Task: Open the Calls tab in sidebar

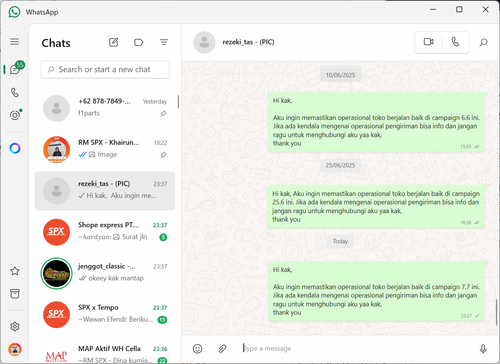Action: click(15, 92)
